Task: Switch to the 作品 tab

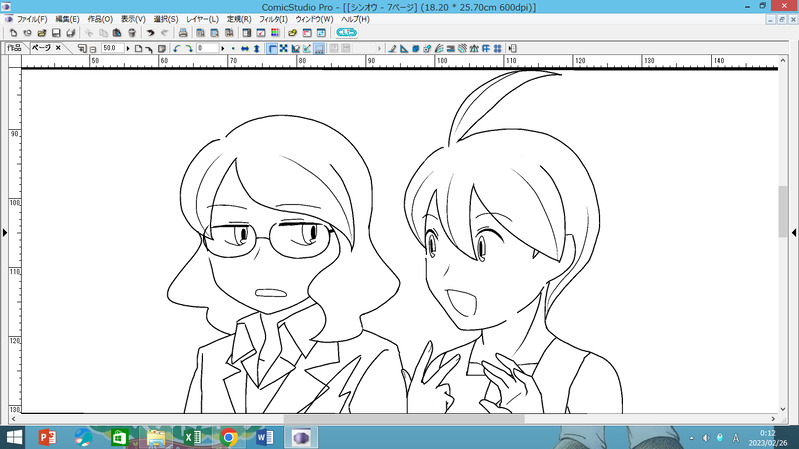Action: (x=14, y=48)
